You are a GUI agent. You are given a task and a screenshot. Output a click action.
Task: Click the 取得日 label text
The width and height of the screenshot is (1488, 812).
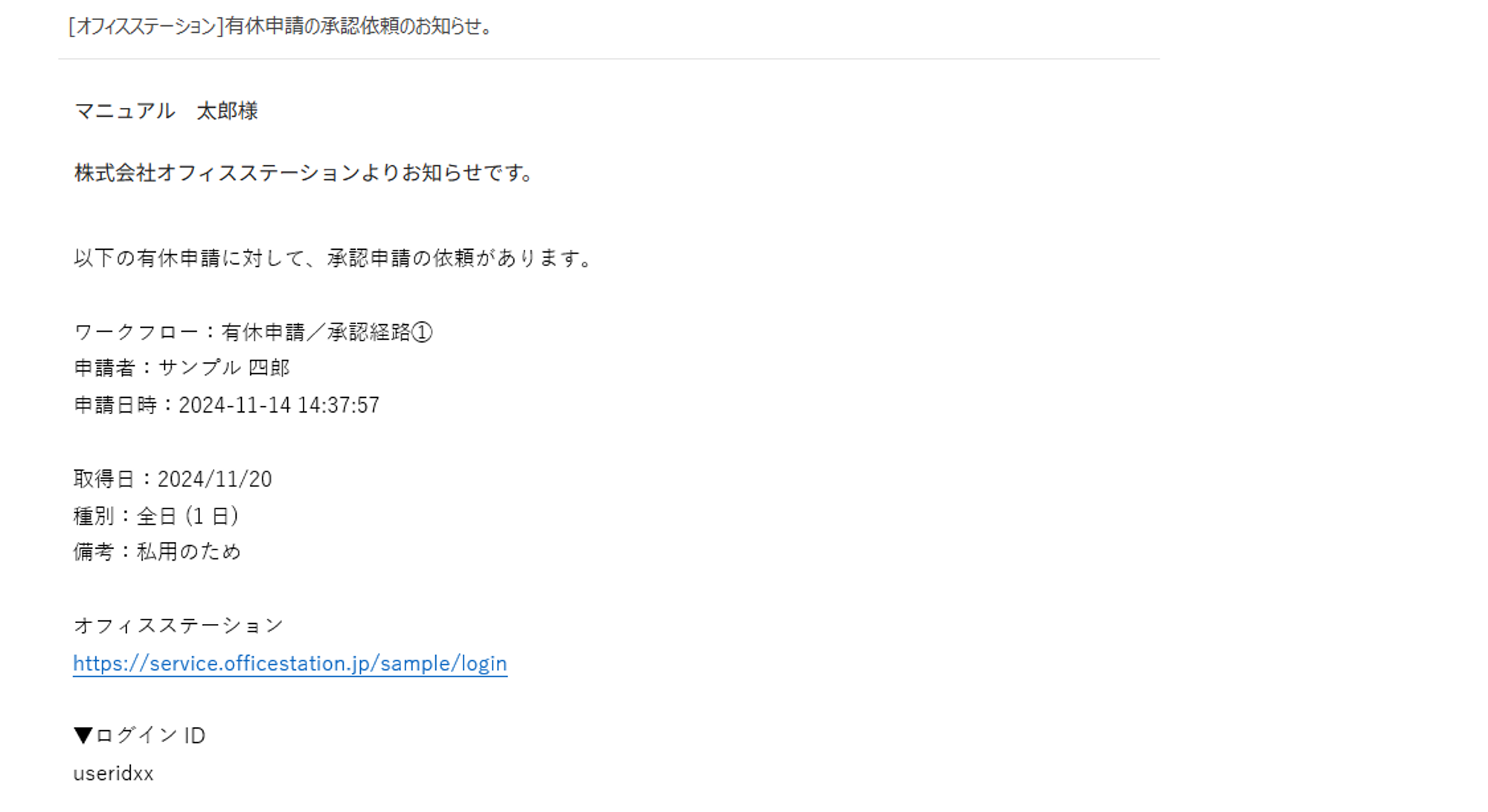point(104,479)
